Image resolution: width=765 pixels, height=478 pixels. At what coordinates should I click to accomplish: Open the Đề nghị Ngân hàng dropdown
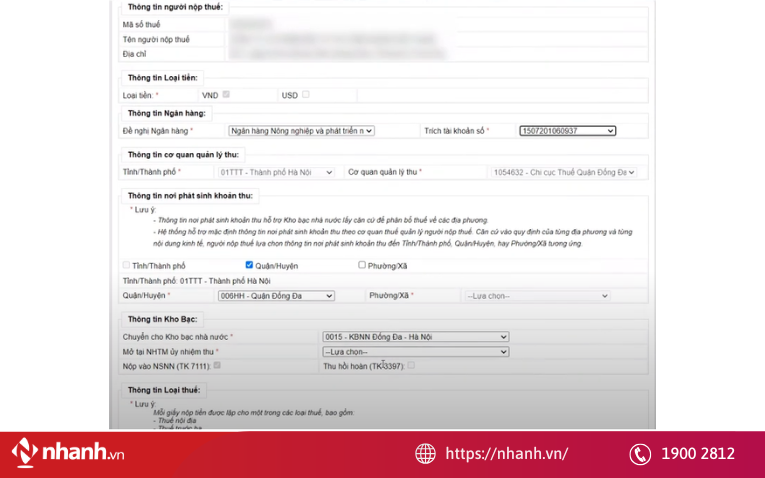tap(301, 131)
